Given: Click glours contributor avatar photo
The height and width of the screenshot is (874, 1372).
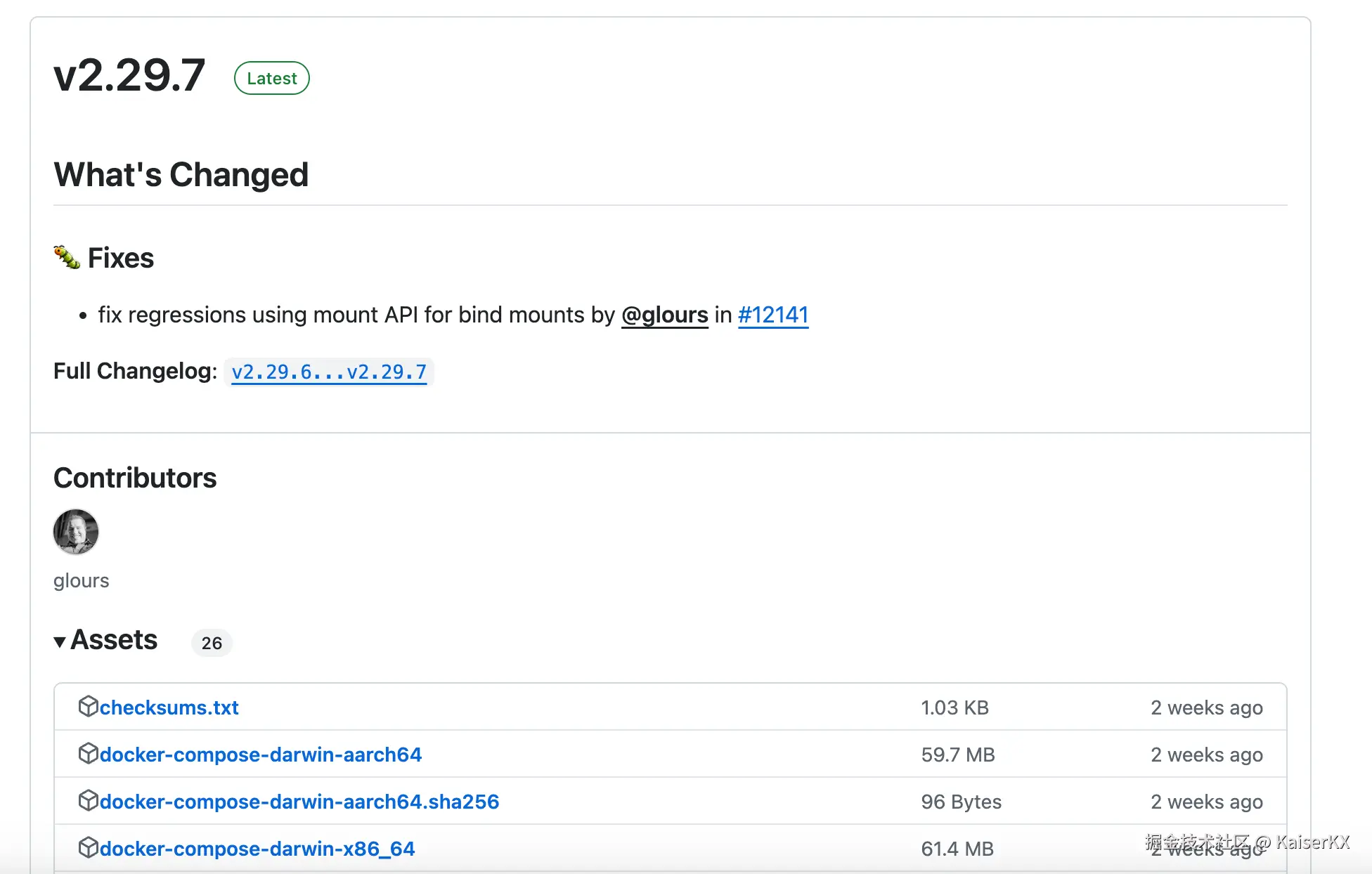Looking at the screenshot, I should coord(76,532).
